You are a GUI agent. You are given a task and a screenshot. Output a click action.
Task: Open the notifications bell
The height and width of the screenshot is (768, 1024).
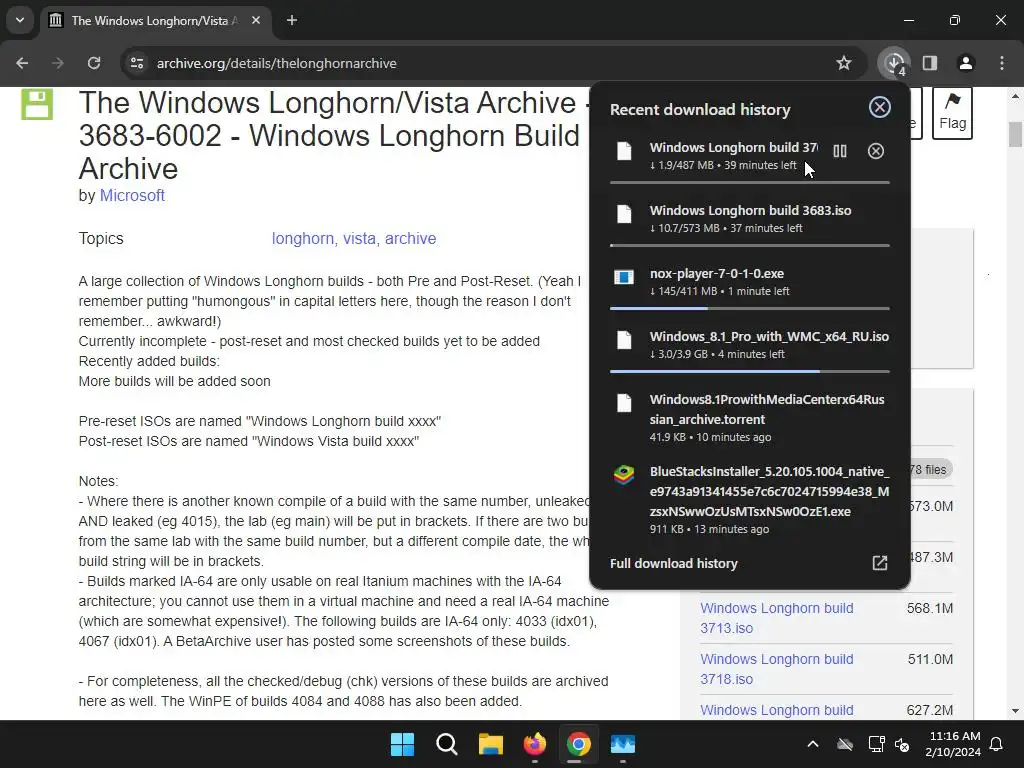(997, 744)
